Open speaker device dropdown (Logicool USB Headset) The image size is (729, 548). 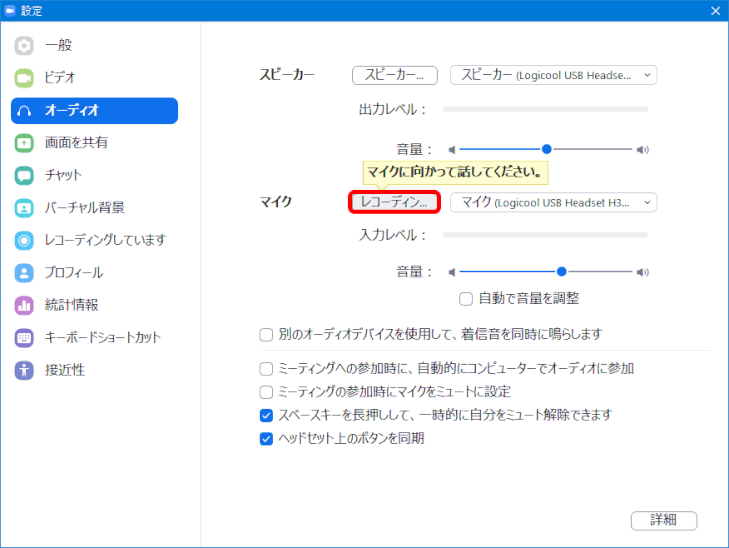pyautogui.click(x=553, y=75)
